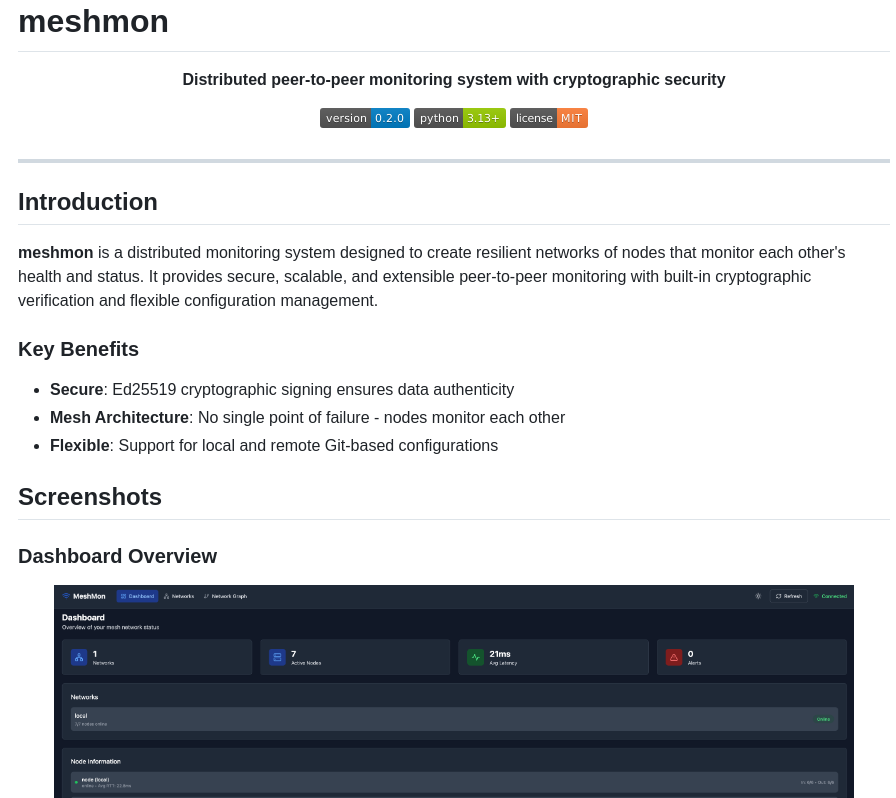Click the python 3.13+ badge

click(x=459, y=118)
